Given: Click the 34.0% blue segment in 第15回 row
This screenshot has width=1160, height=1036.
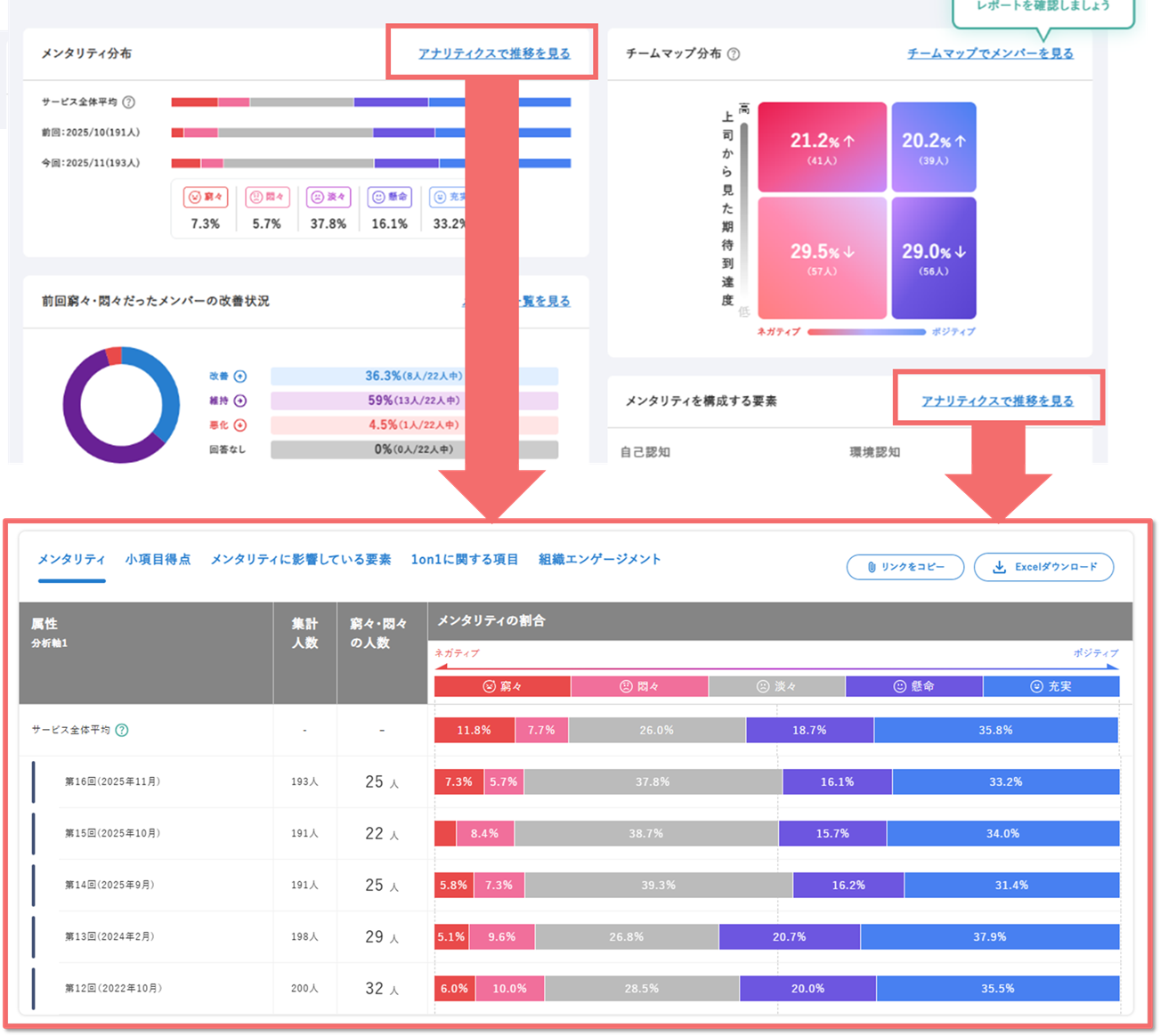Looking at the screenshot, I should click(1002, 833).
